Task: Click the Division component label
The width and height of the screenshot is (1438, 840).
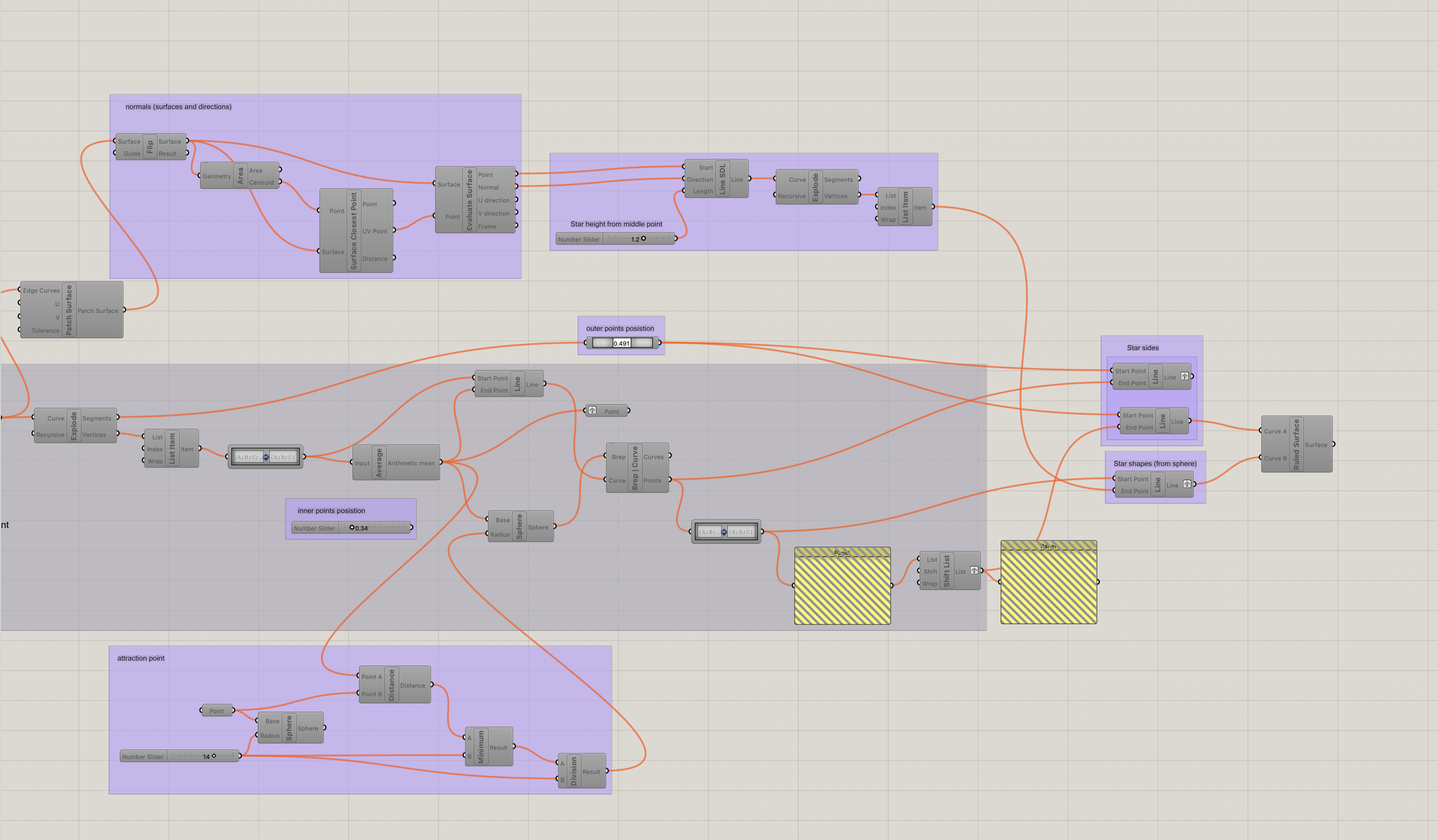Action: 573,771
